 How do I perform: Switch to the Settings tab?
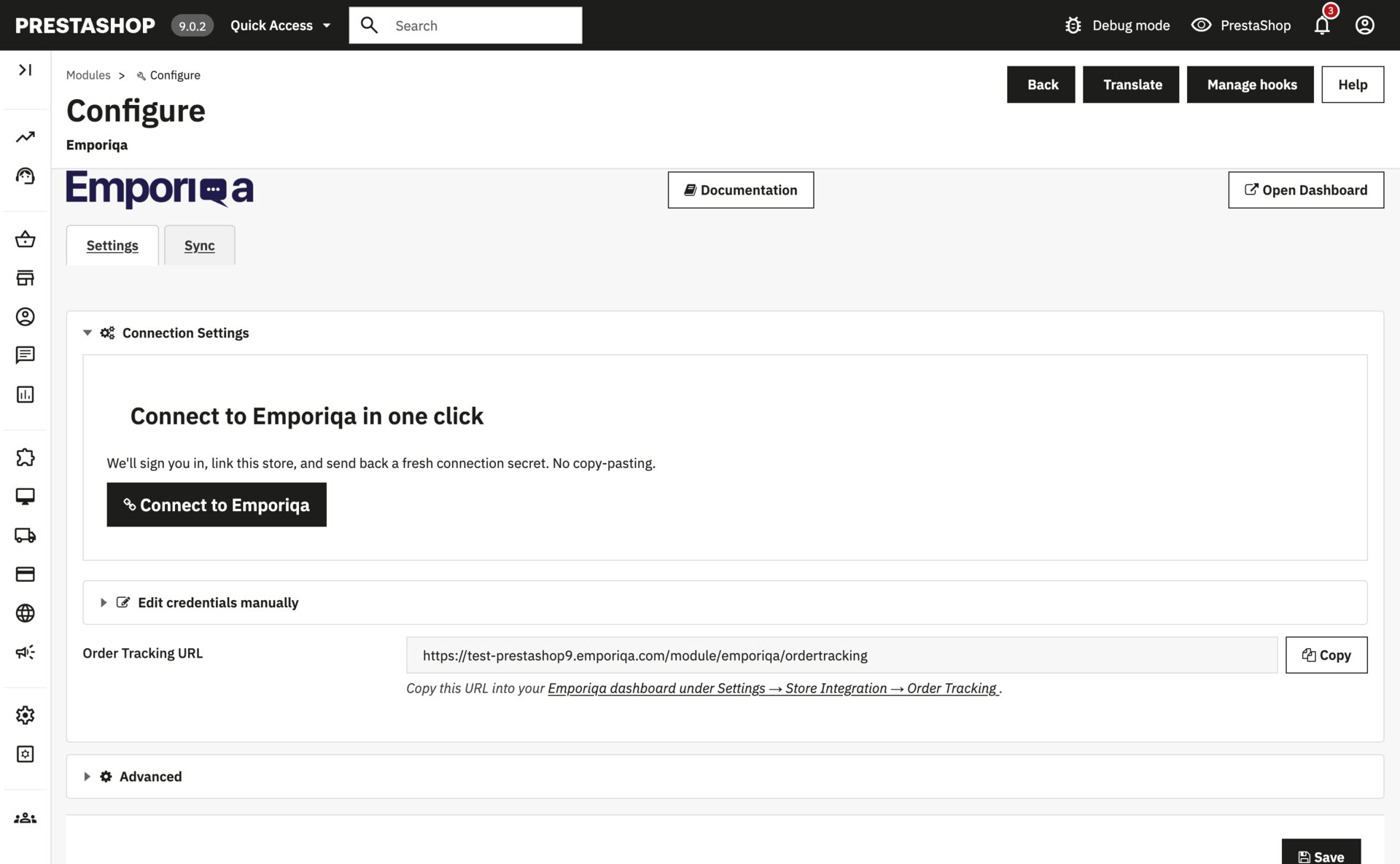112,246
